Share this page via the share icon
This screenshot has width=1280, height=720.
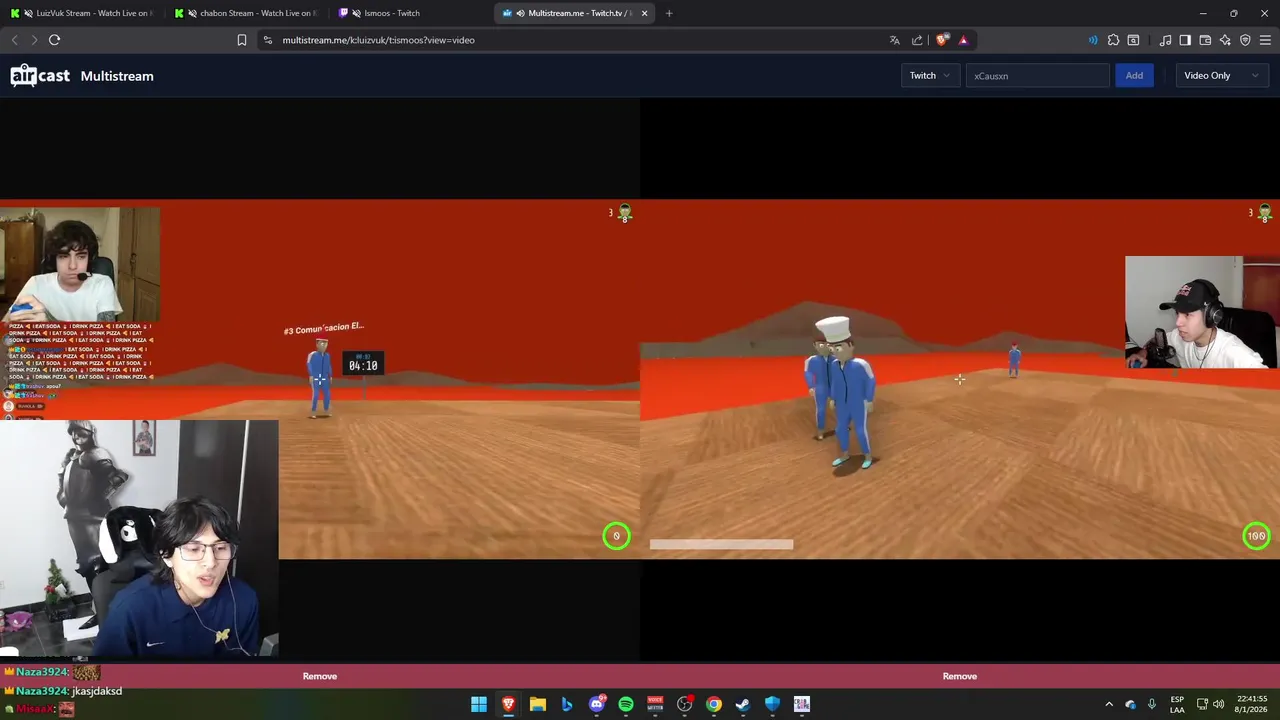[917, 40]
